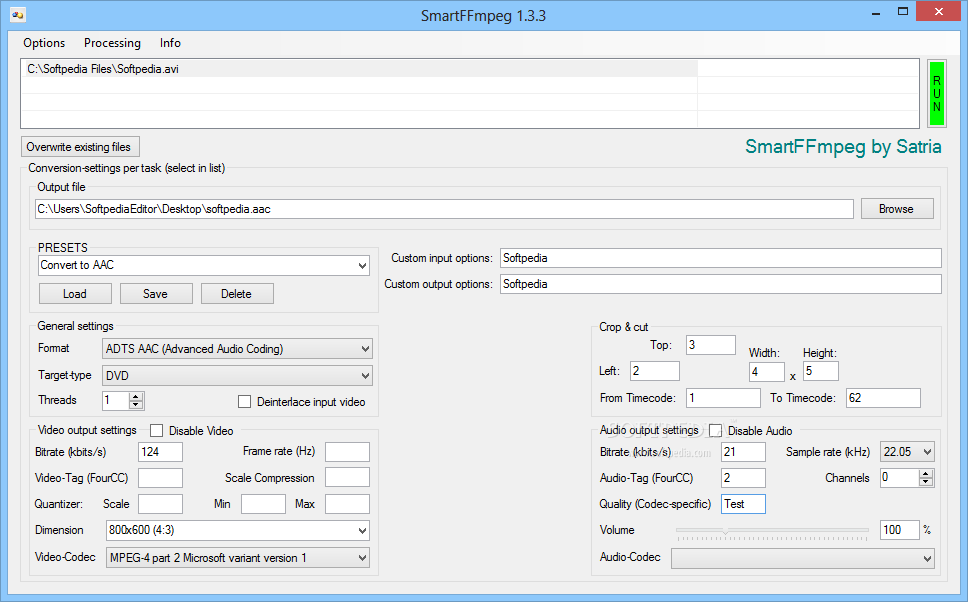Click the Frame rate (Hz) field

[347, 452]
